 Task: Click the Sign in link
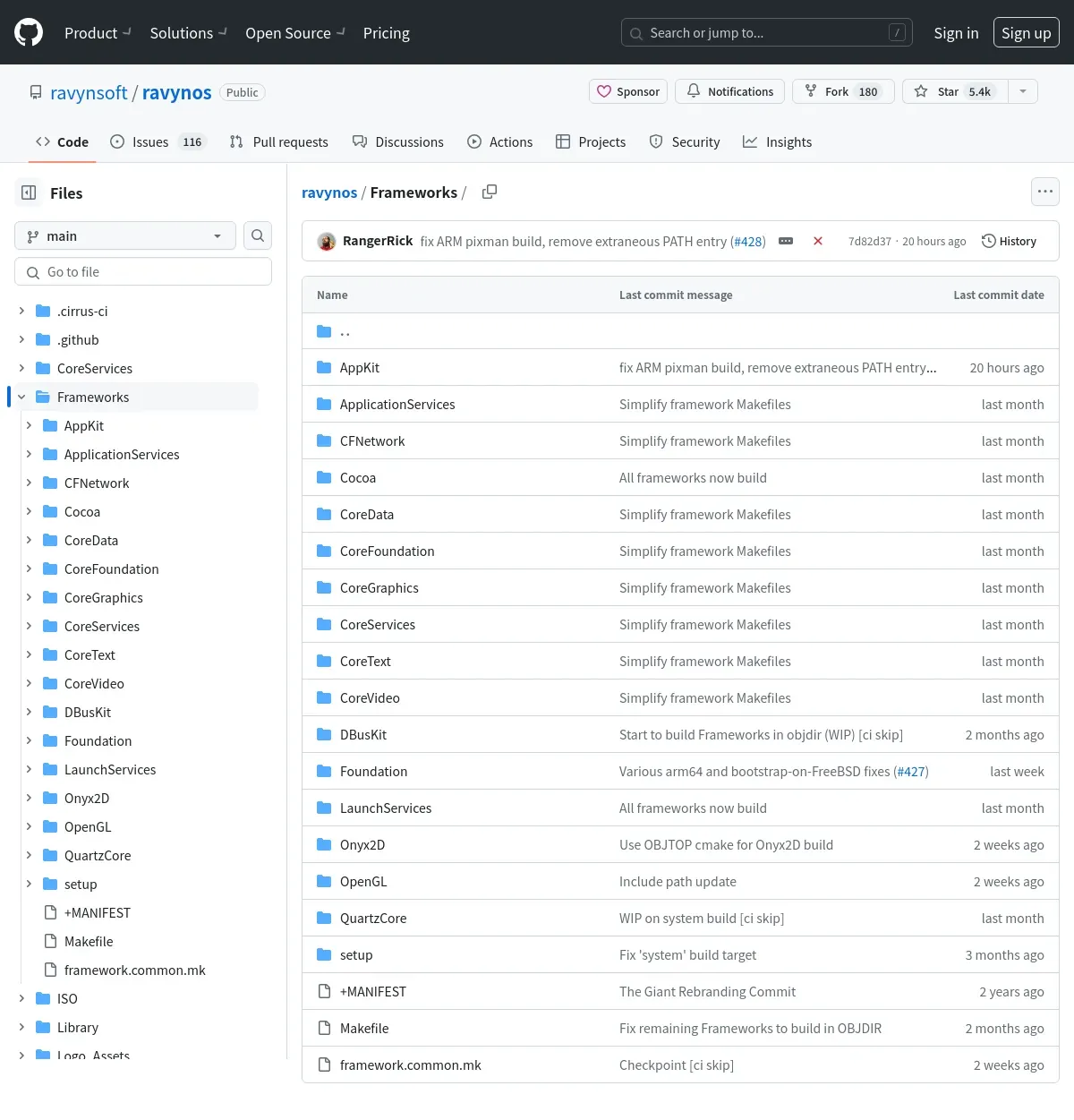[956, 33]
